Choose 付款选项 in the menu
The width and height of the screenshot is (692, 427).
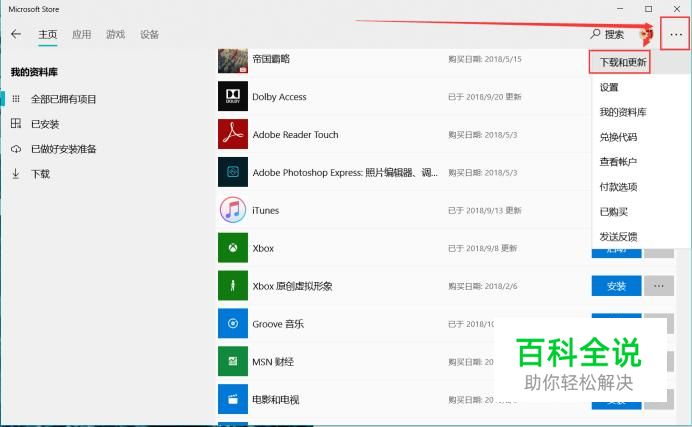618,187
